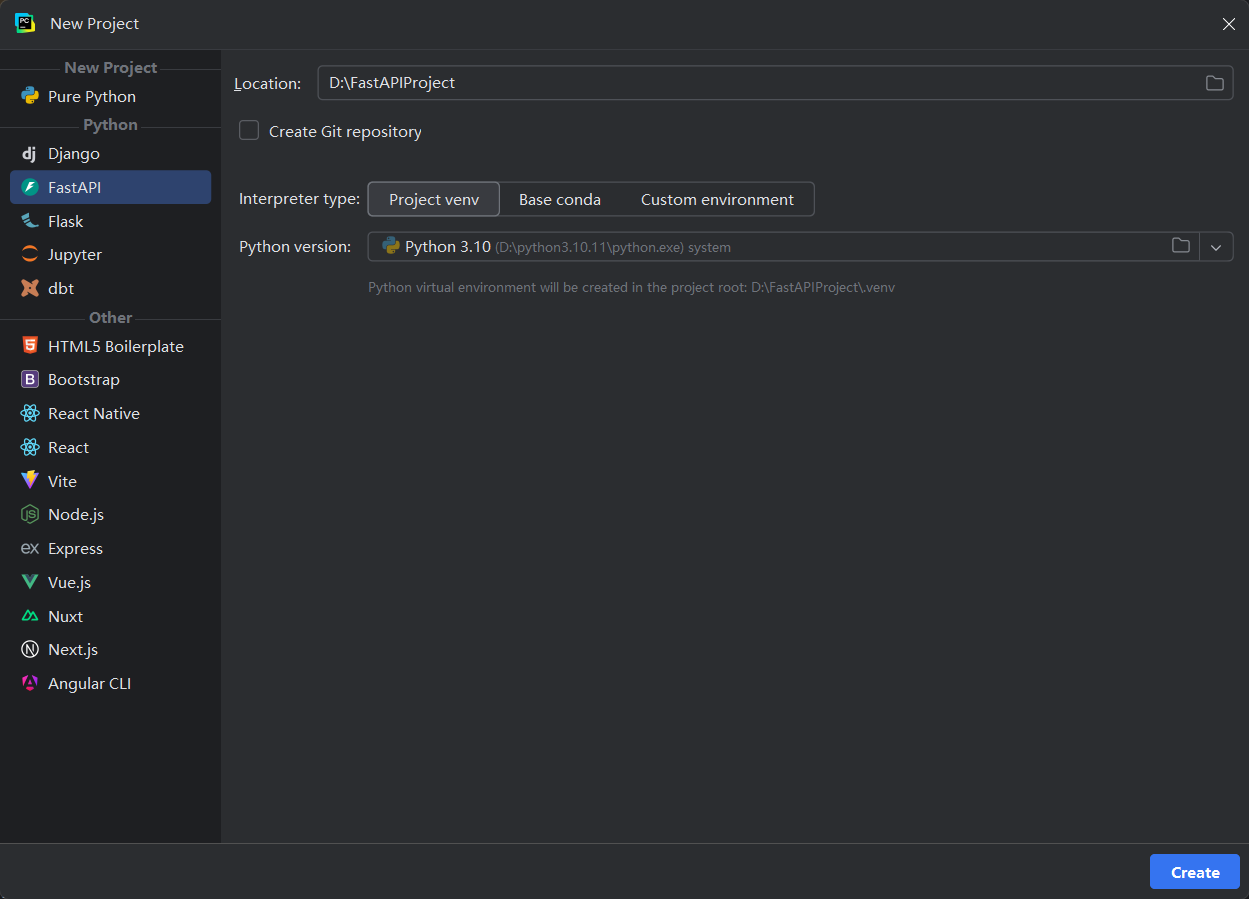Click the PyCharm logo in title bar
Viewport: 1249px width, 899px height.
25,23
